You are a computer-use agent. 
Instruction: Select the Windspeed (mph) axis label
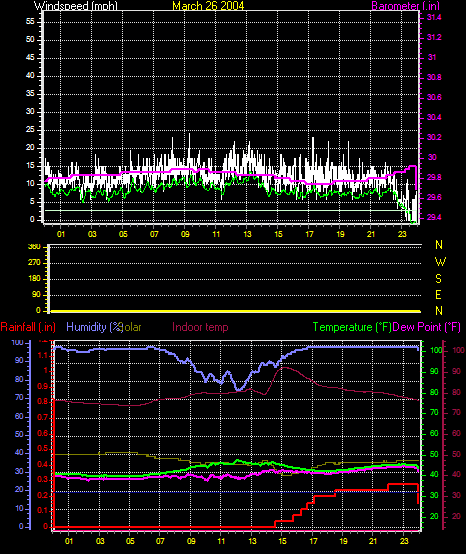click(x=76, y=6)
